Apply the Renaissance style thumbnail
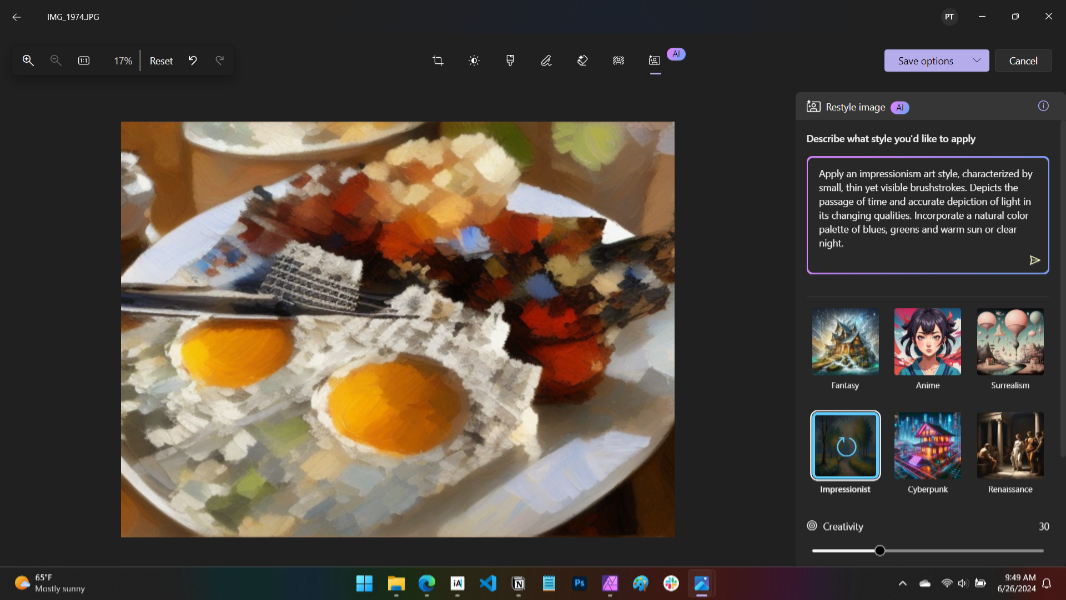The height and width of the screenshot is (600, 1066). click(1010, 445)
